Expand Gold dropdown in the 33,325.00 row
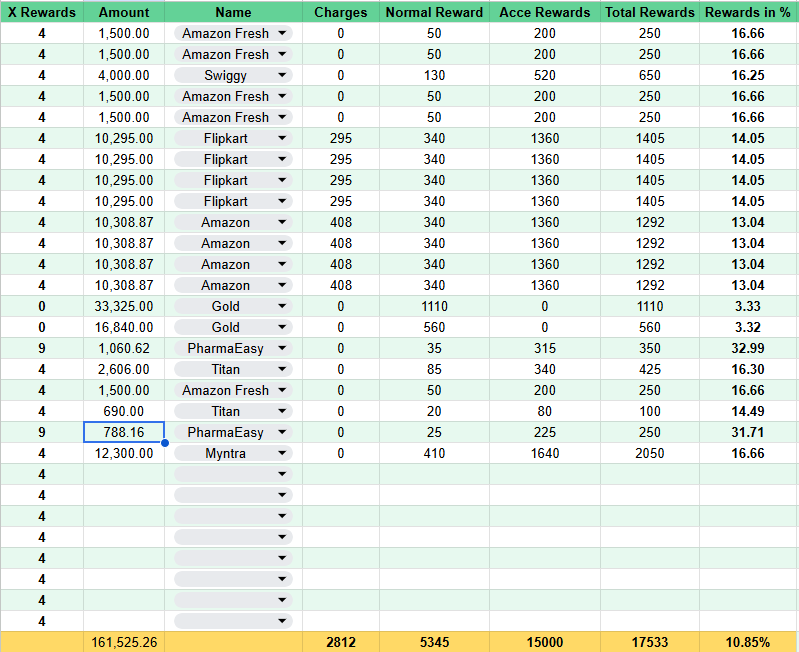The width and height of the screenshot is (799, 652). pyautogui.click(x=282, y=306)
